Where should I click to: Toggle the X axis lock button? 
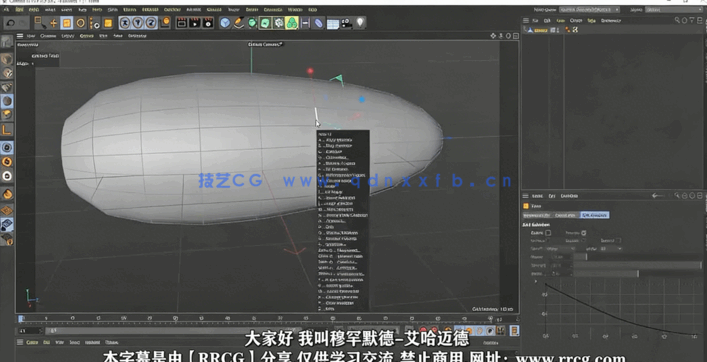124,23
